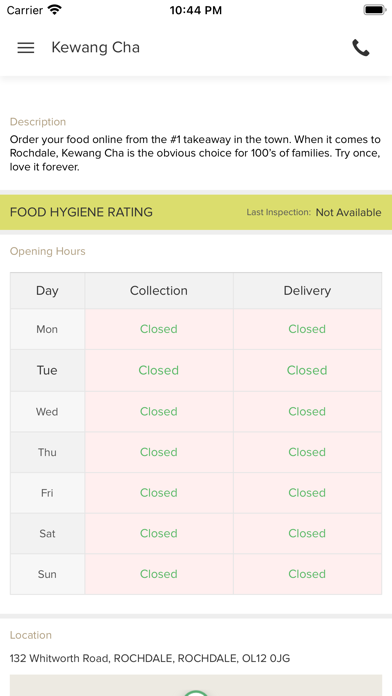Image resolution: width=392 pixels, height=696 pixels.
Task: Tap Tuesday's Delivery Closed cell
Action: (x=307, y=370)
